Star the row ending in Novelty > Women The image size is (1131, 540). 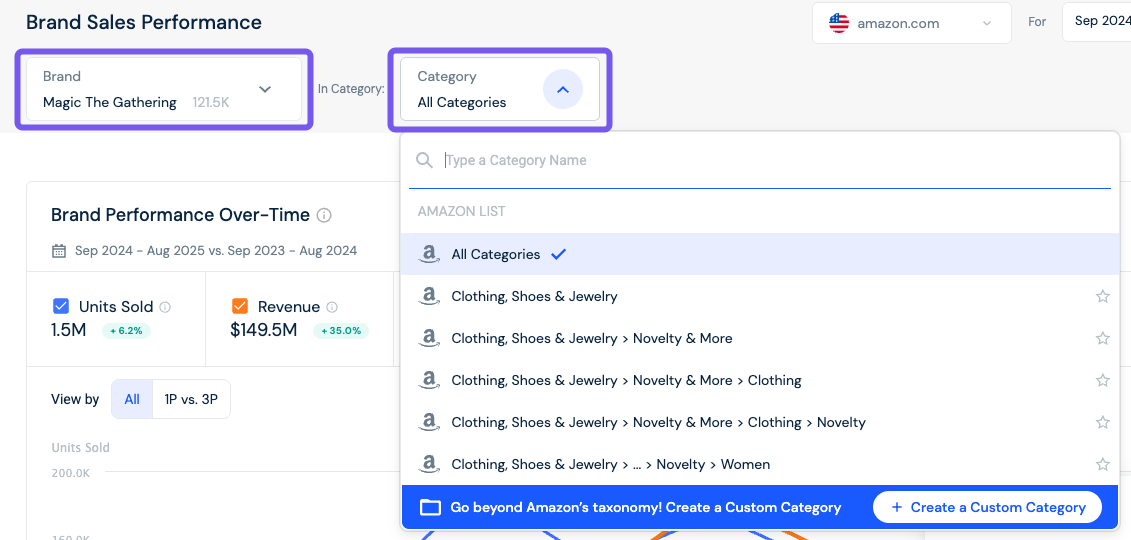(1102, 464)
